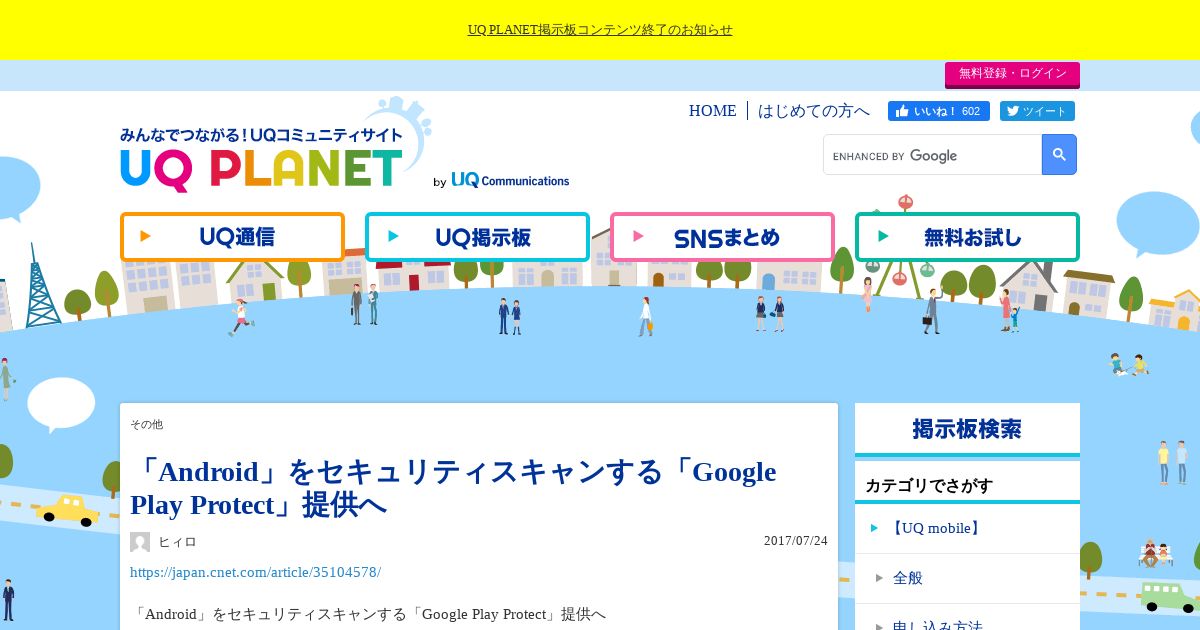This screenshot has height=630, width=1200.
Task: Open the author ヒィロ profile
Action: point(177,542)
